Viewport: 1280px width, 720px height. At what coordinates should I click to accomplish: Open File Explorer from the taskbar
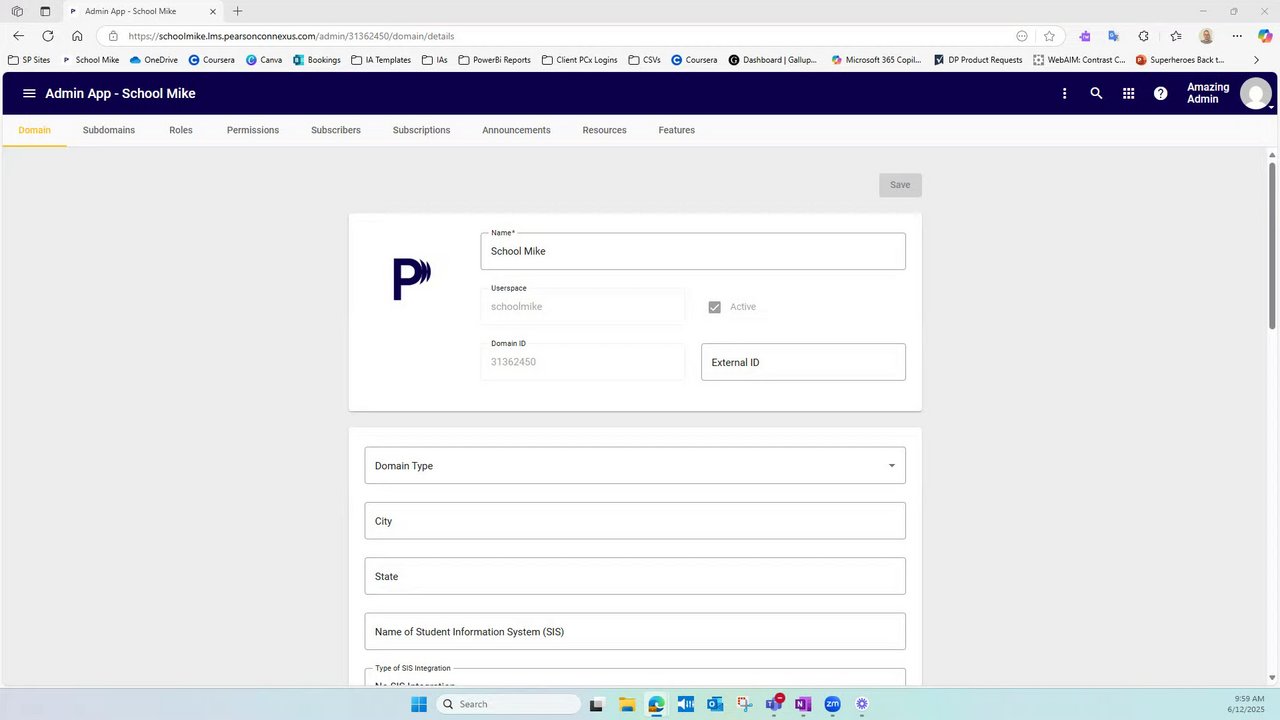coord(626,704)
